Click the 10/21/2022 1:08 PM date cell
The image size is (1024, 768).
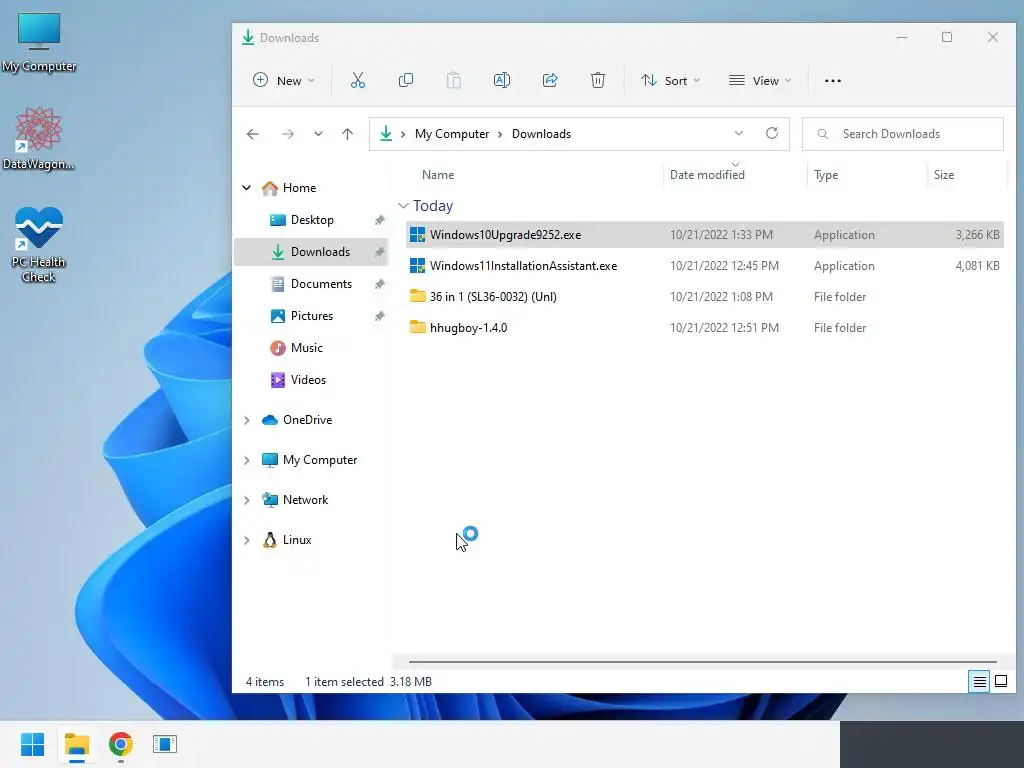[721, 296]
